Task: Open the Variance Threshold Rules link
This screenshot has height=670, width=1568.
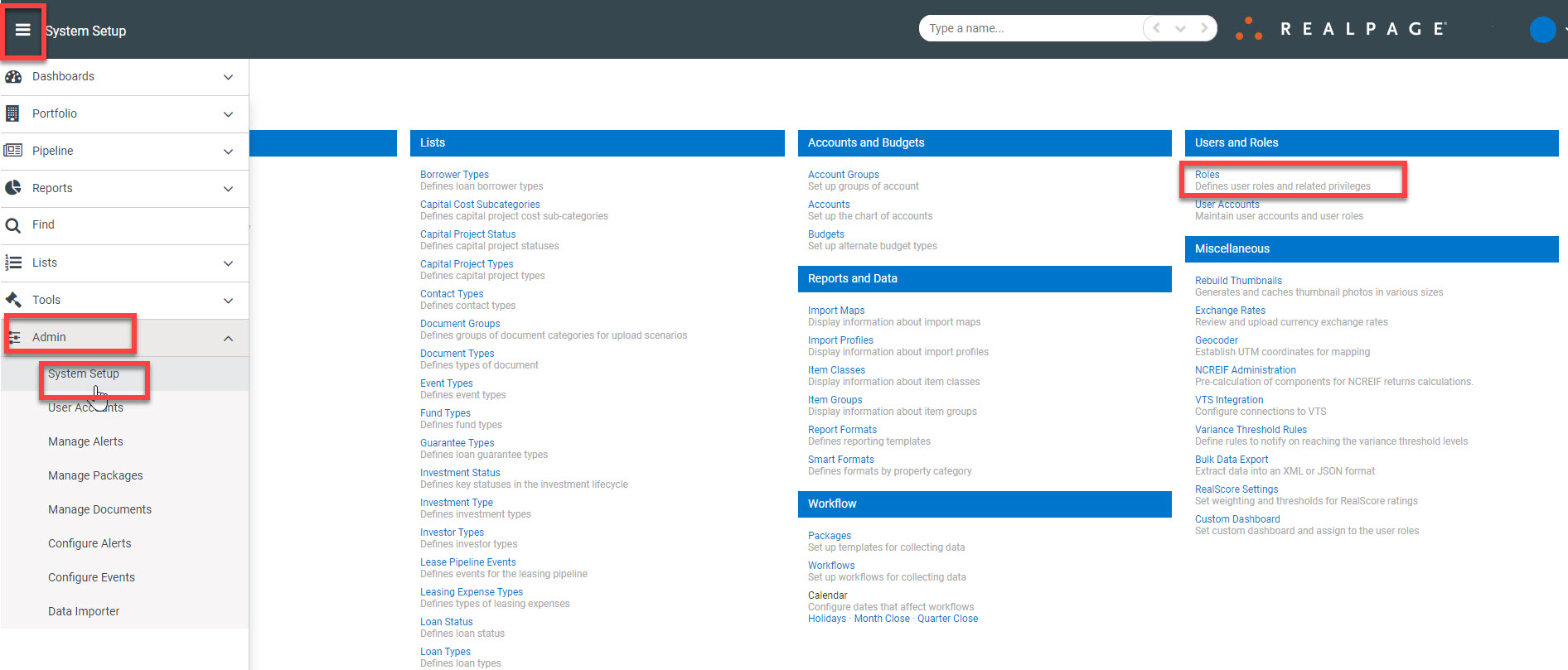Action: pos(1251,430)
